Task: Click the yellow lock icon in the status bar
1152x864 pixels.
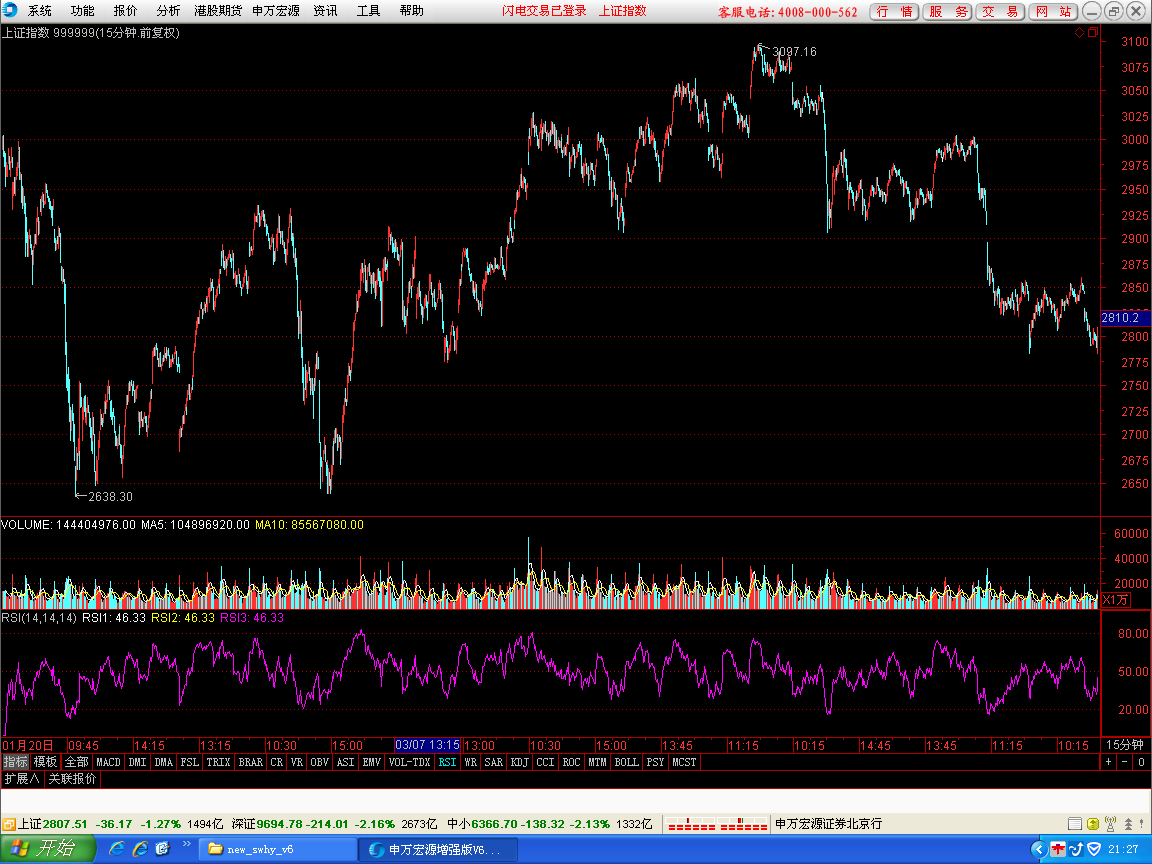Action: coord(1092,824)
